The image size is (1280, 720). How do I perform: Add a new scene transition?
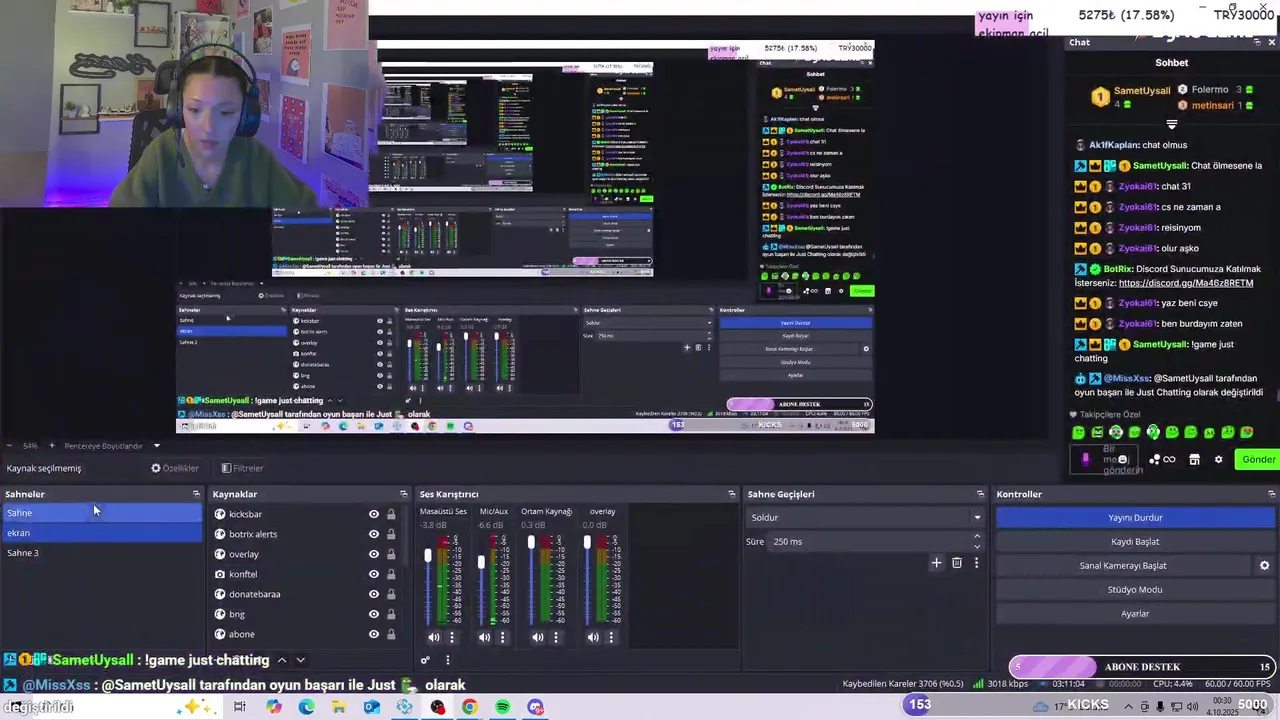coord(936,563)
